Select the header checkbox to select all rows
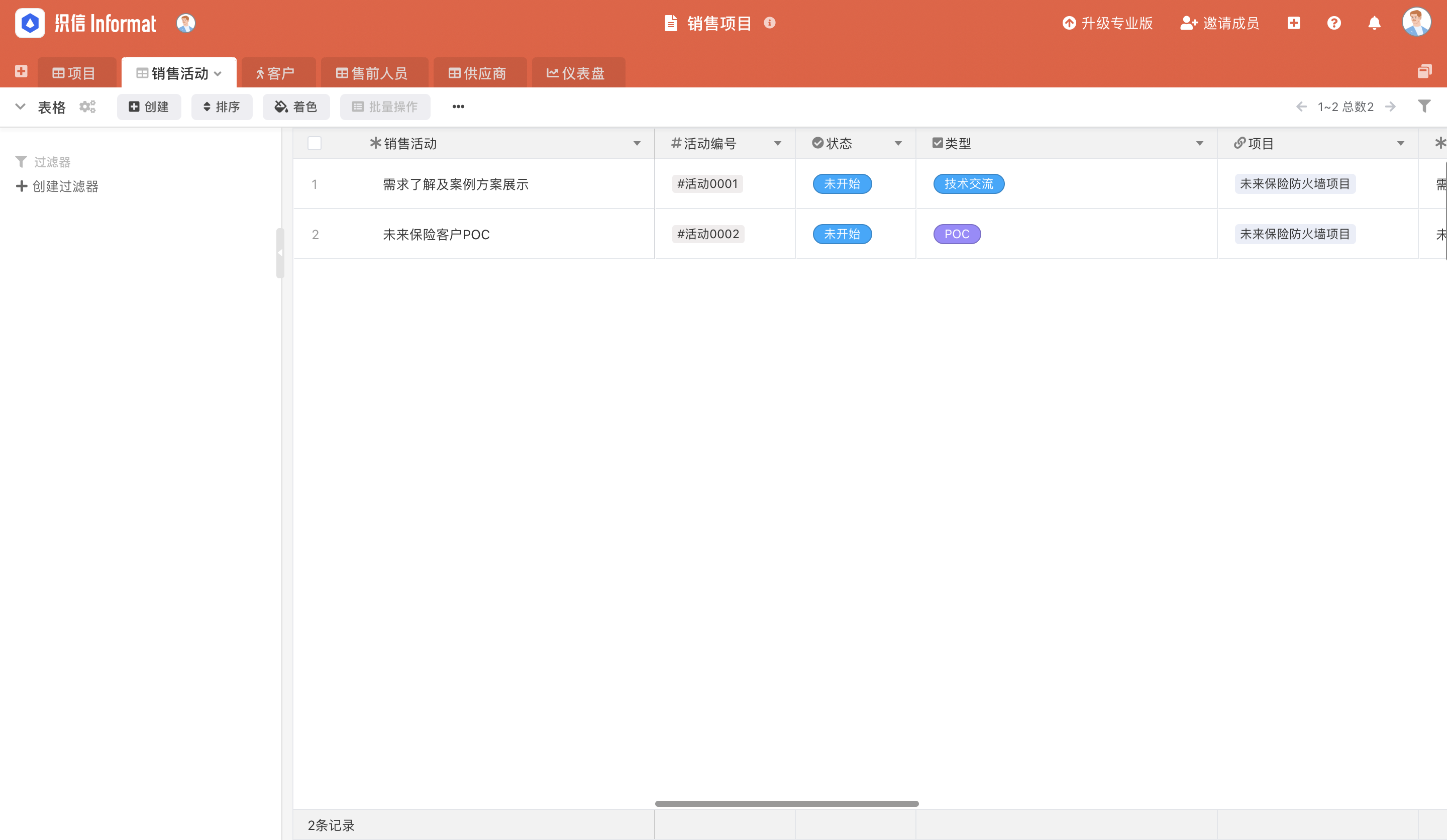This screenshot has width=1447, height=840. [315, 143]
